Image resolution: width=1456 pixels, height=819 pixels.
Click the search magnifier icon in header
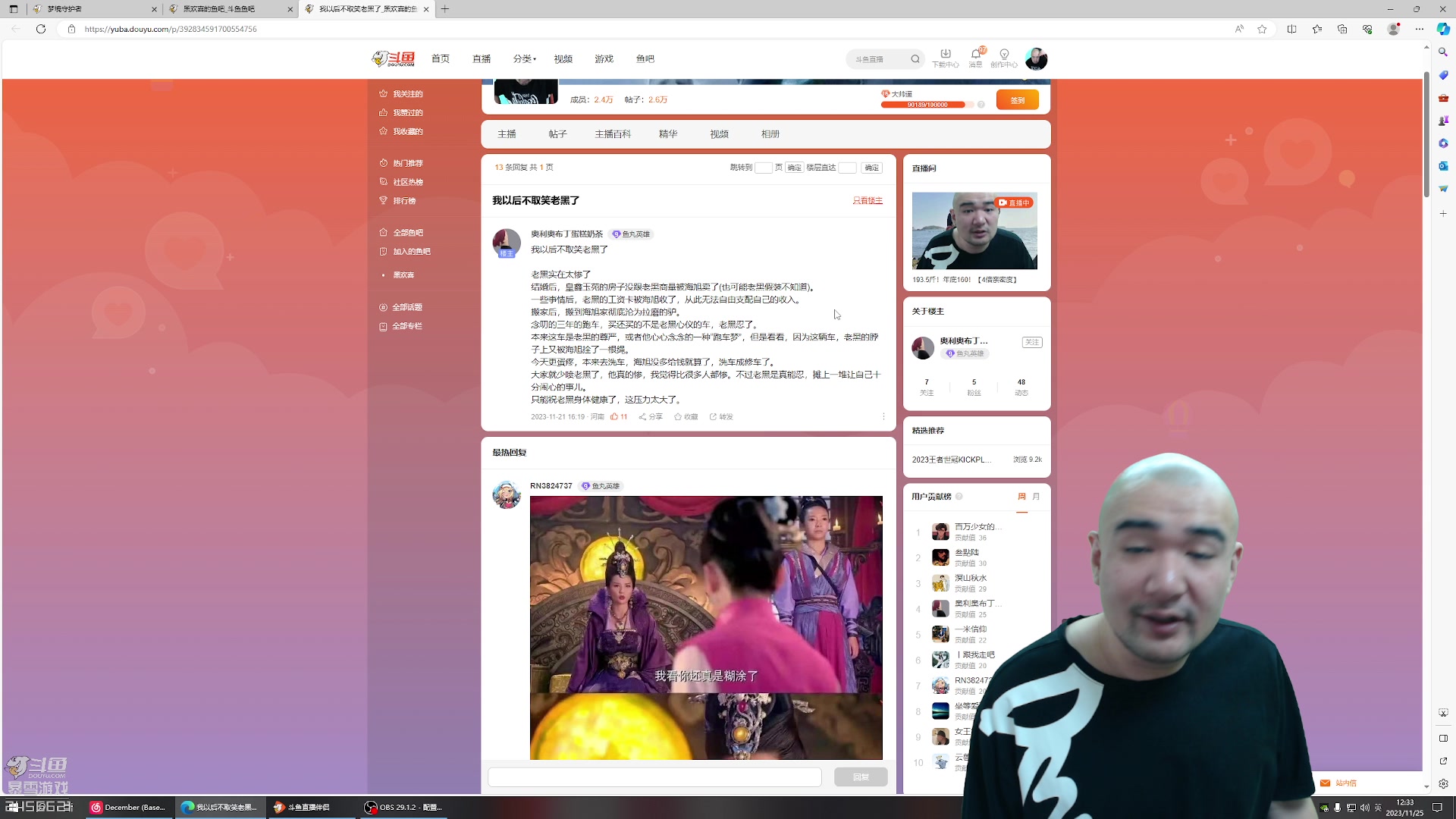[x=915, y=58]
